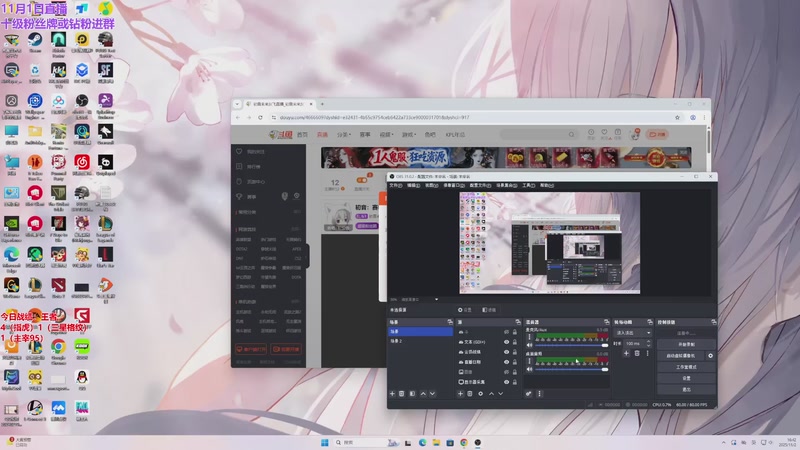Toggle visibility of first source in list
800x450 pixels.
(x=506, y=332)
